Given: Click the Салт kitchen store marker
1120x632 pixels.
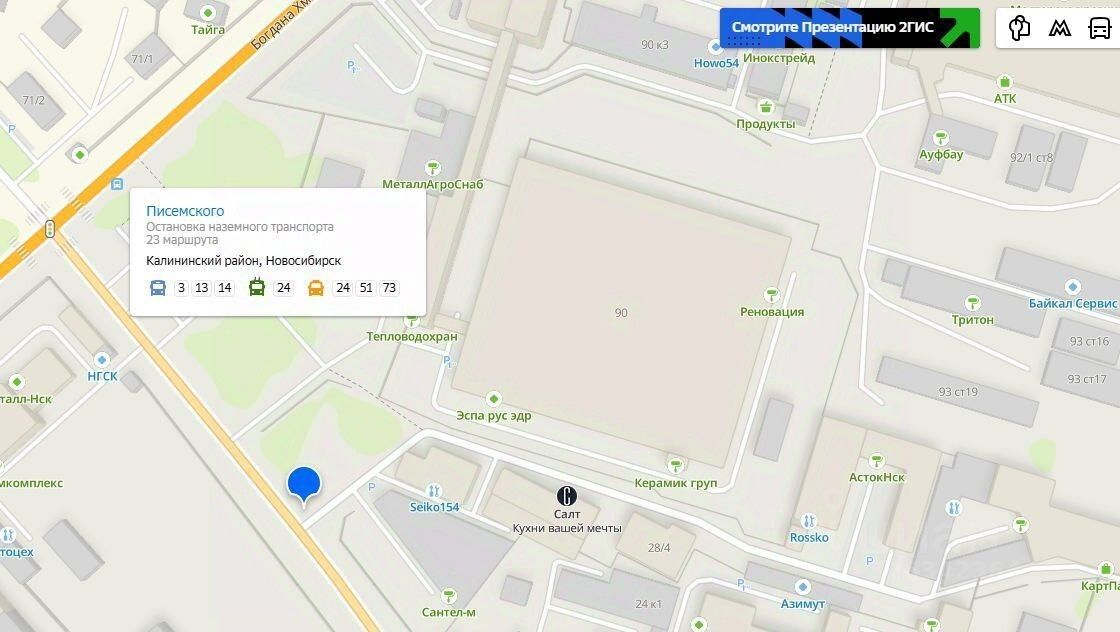Looking at the screenshot, I should tap(567, 496).
